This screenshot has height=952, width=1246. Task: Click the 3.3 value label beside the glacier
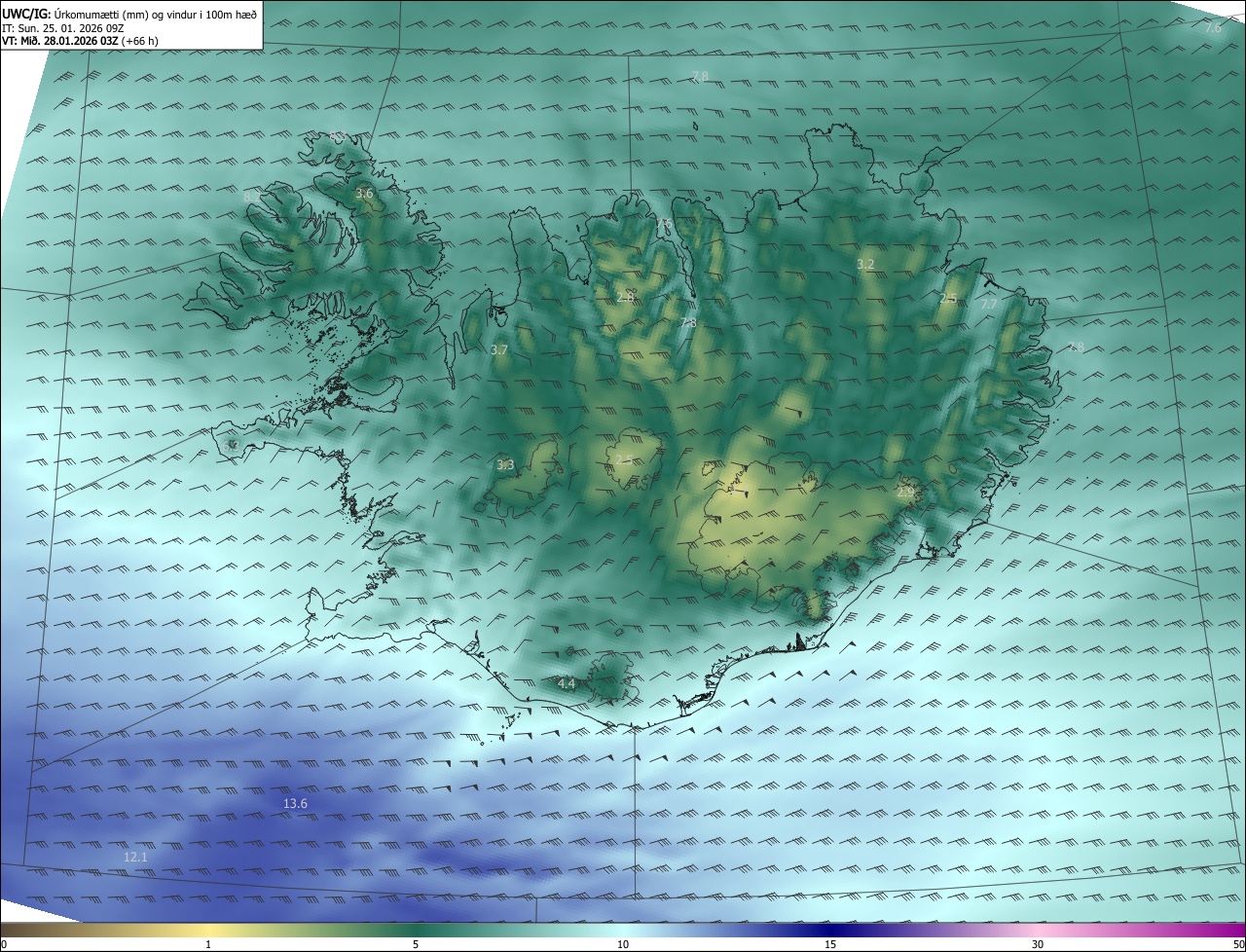[x=505, y=465]
